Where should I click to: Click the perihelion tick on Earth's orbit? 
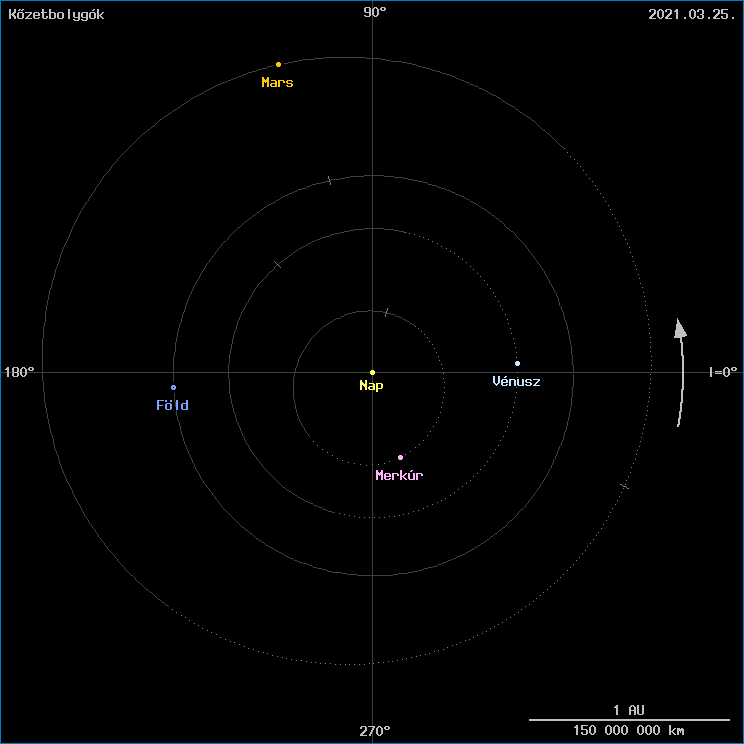pos(330,180)
